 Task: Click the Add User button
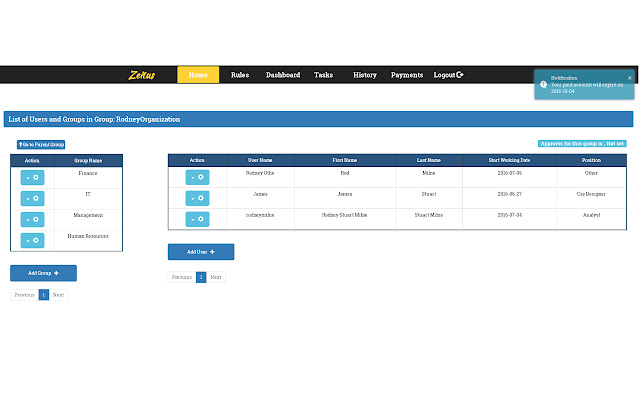(201, 252)
